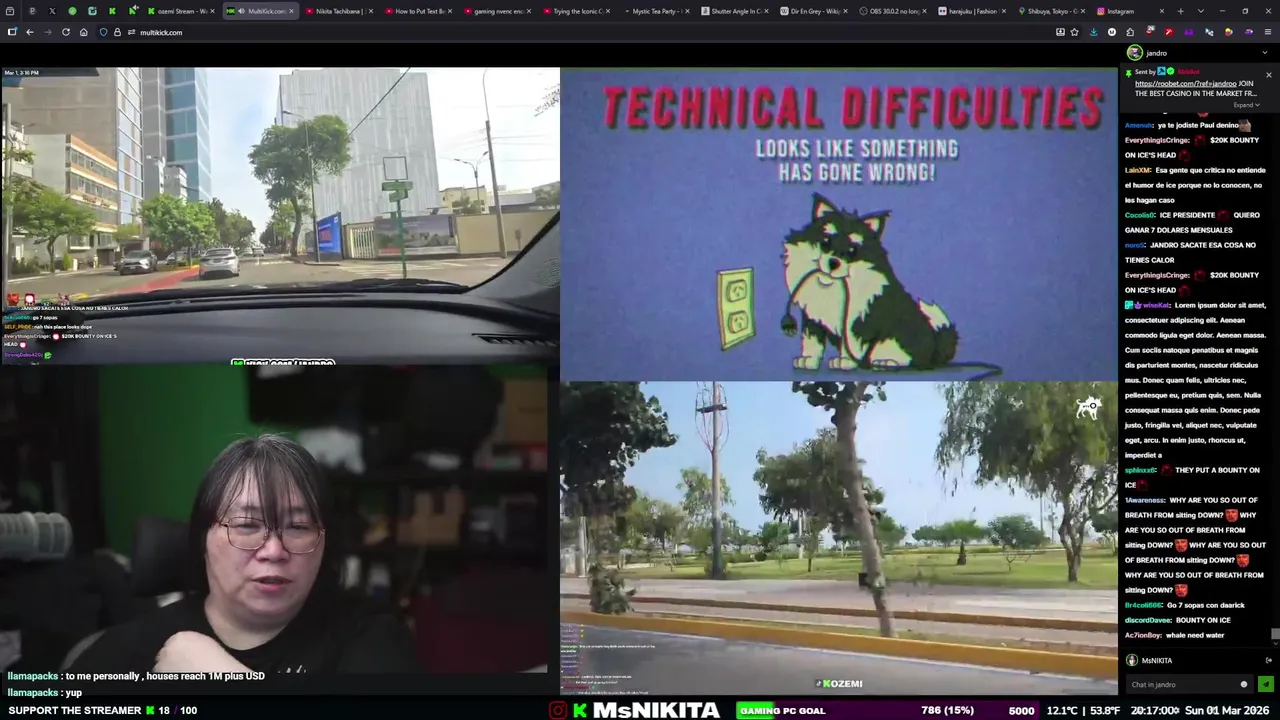Open the first pinned tab with P icon
Image resolution: width=1280 pixels, height=720 pixels.
pyautogui.click(x=32, y=11)
